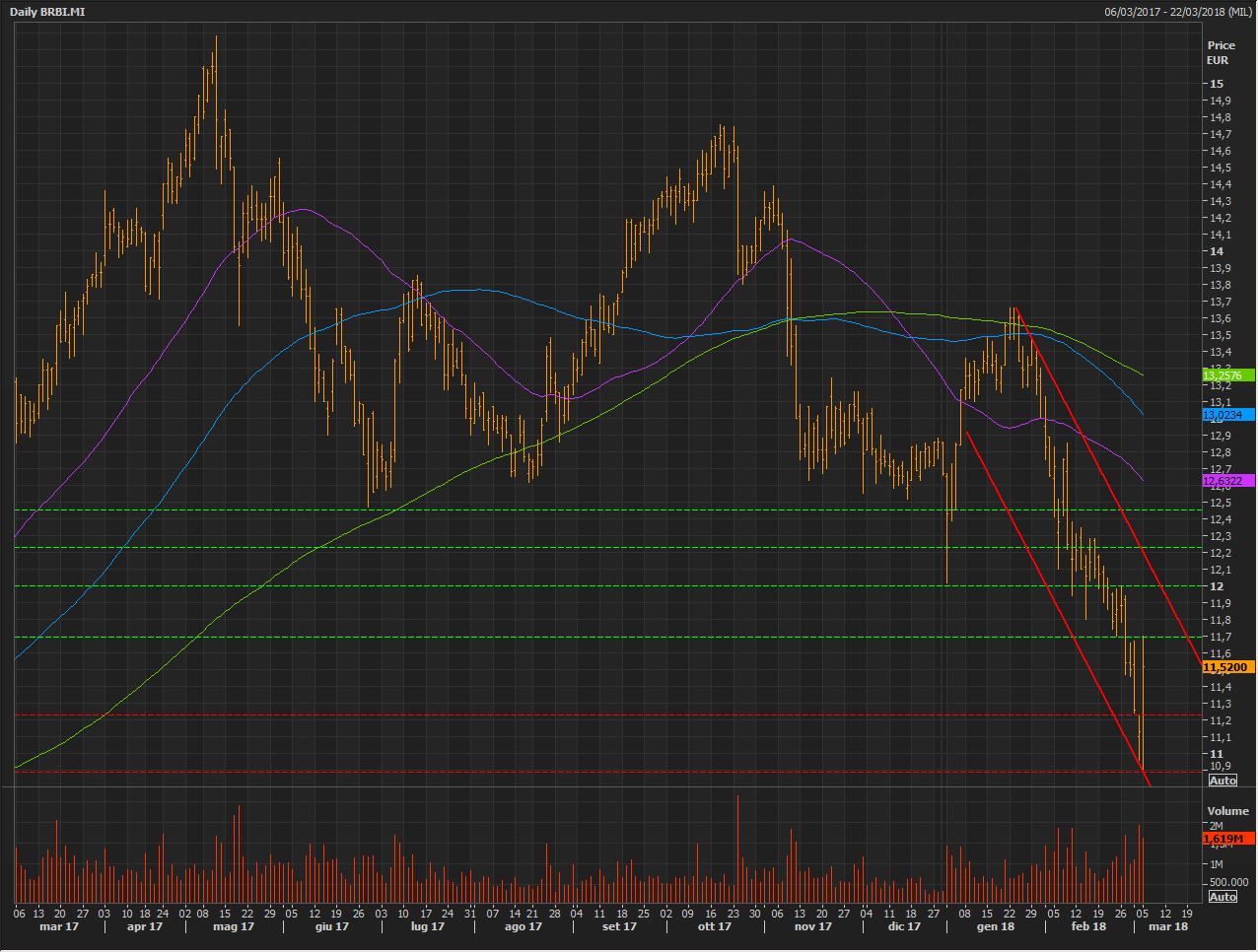Select the green 13,2576 moving average tag
1258x952 pixels.
(x=1227, y=375)
